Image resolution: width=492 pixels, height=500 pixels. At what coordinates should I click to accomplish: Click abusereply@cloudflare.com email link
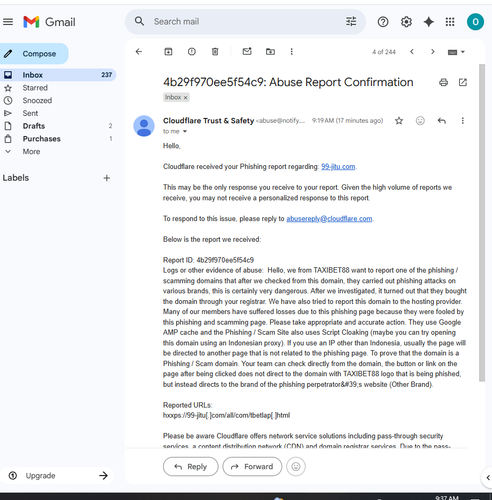tap(329, 219)
